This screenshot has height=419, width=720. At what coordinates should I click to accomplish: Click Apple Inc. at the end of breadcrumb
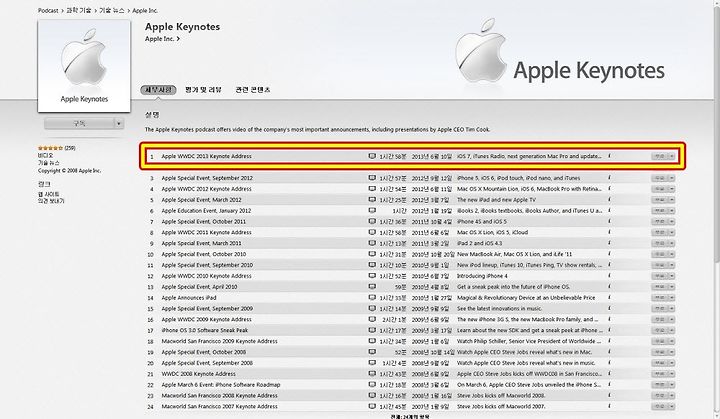coord(145,10)
